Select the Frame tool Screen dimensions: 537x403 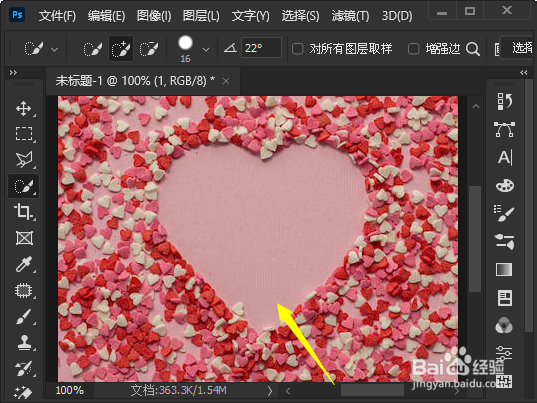point(24,238)
